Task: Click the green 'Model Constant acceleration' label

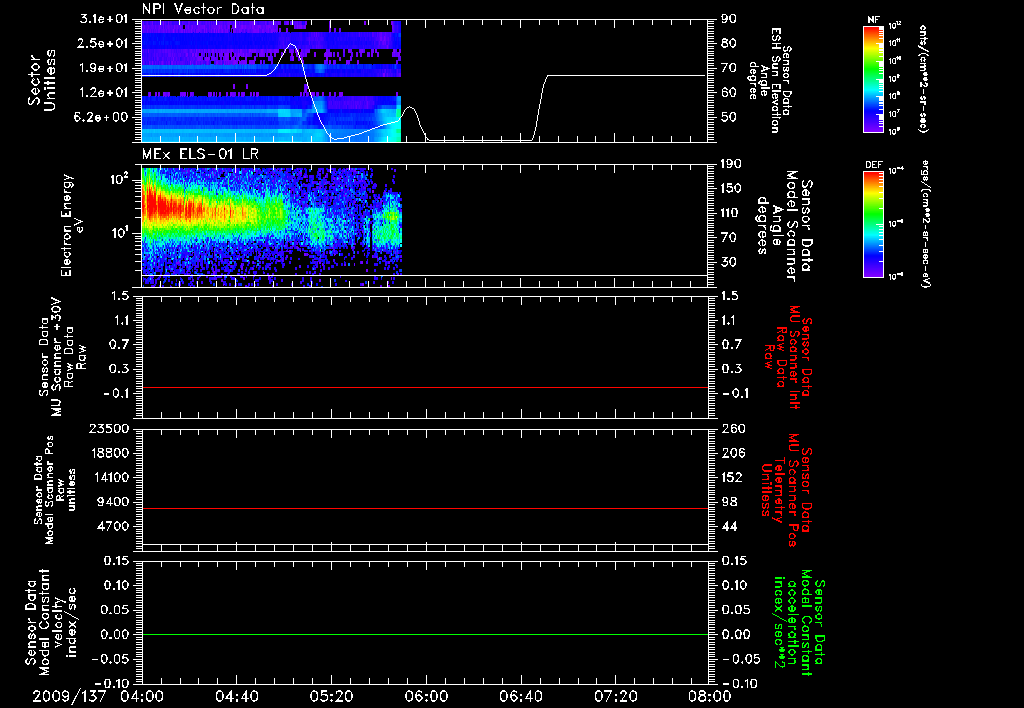Action: pyautogui.click(x=798, y=623)
